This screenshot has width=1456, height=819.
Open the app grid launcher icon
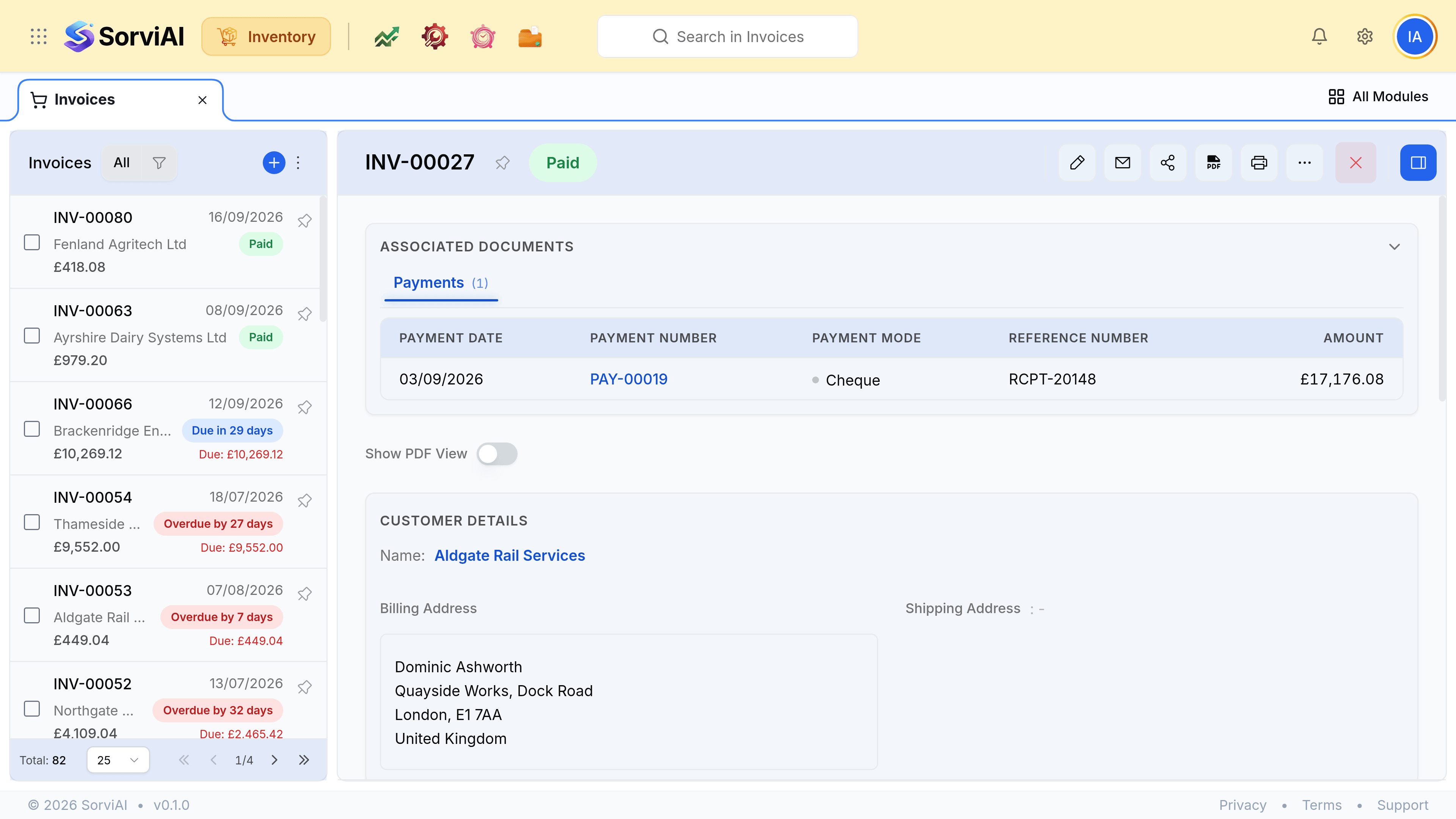38,37
